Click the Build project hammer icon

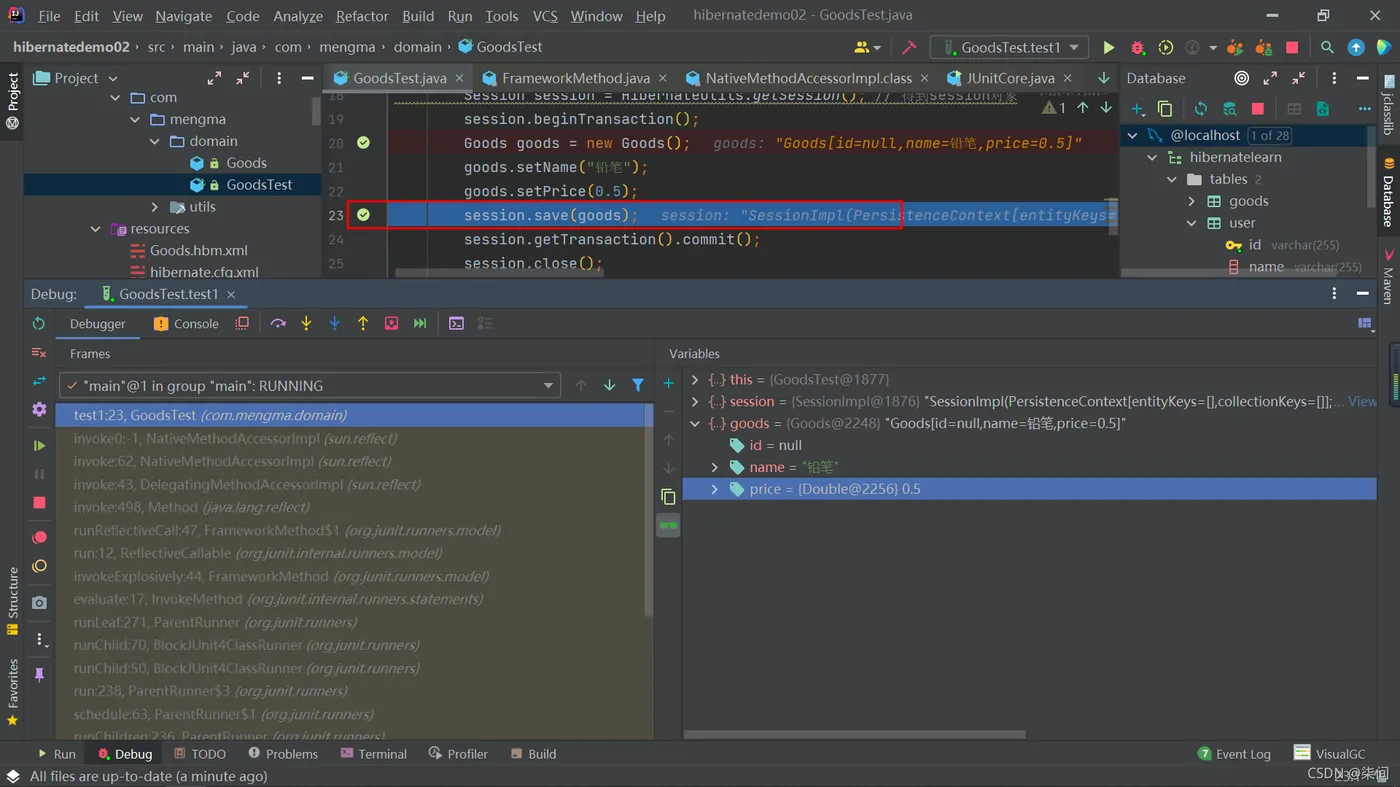tap(909, 47)
